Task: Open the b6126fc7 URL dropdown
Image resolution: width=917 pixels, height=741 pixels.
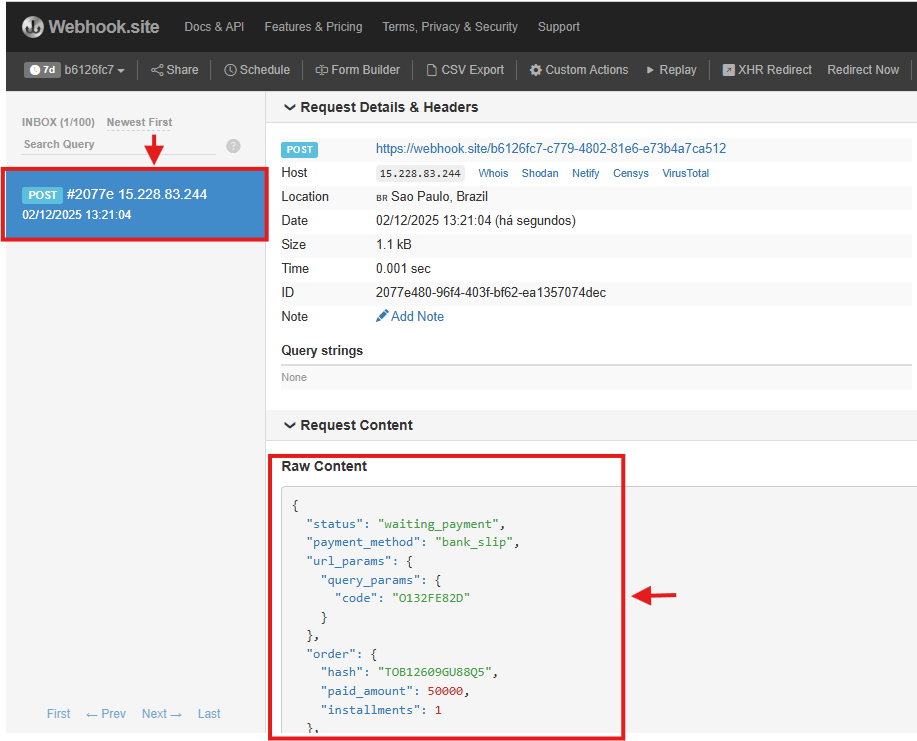Action: (94, 70)
